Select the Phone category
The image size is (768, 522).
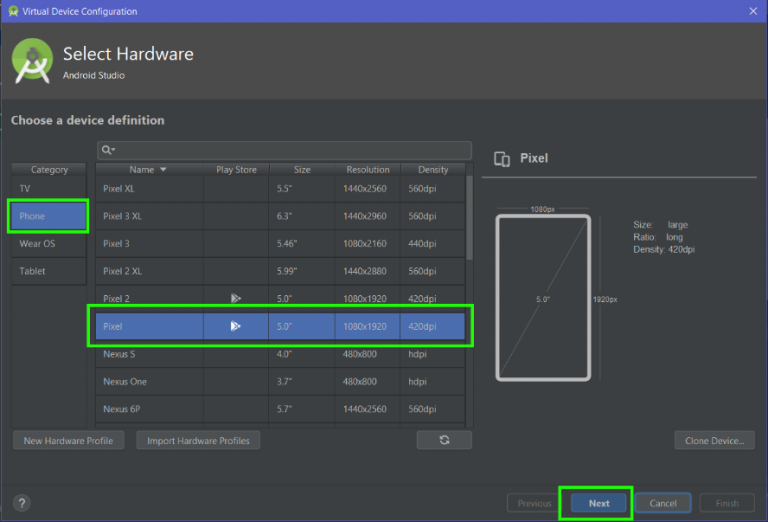[49, 216]
